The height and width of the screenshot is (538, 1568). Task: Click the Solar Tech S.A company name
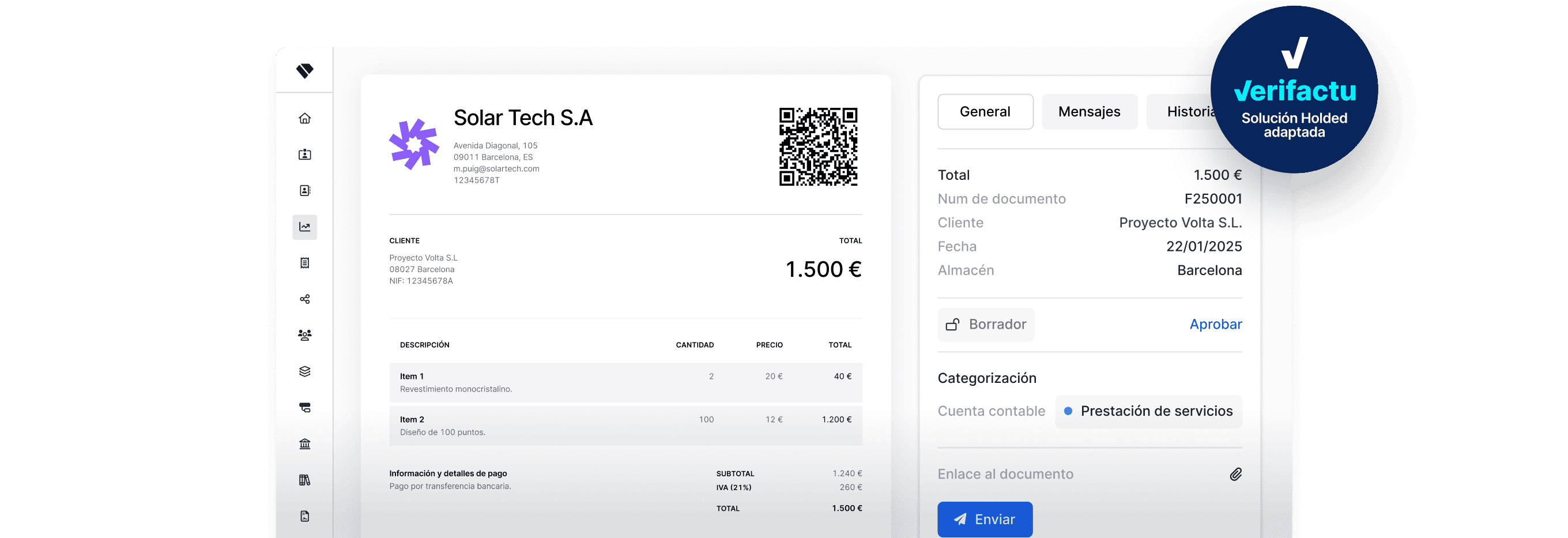(x=523, y=118)
